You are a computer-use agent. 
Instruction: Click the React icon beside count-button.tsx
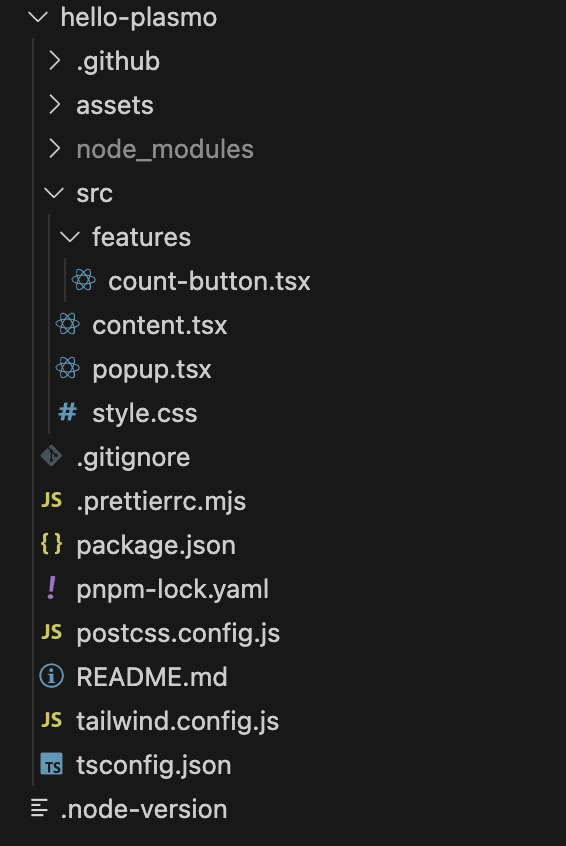click(x=84, y=281)
